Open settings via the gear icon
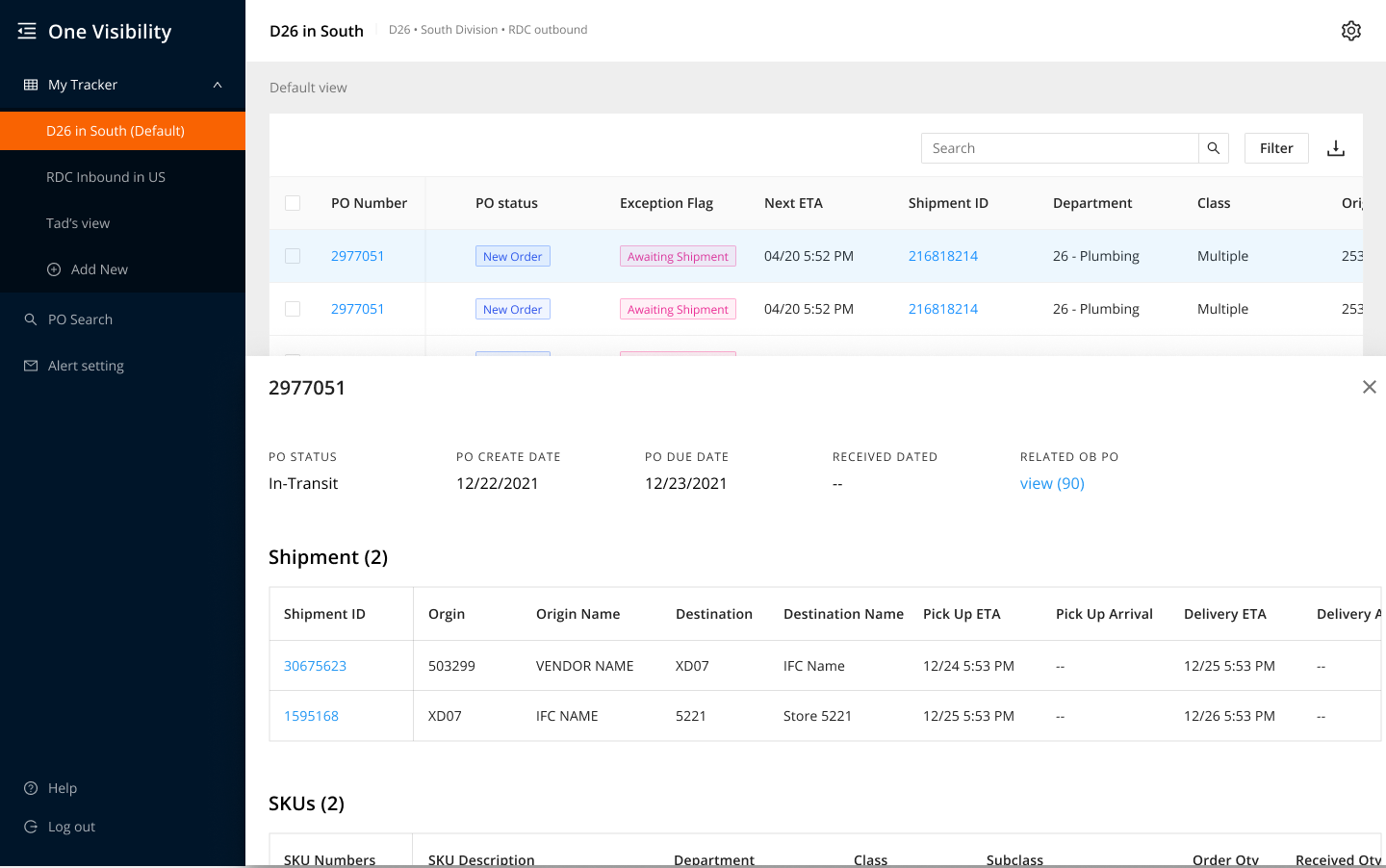Screen dimensions: 1386x868 tap(1351, 31)
